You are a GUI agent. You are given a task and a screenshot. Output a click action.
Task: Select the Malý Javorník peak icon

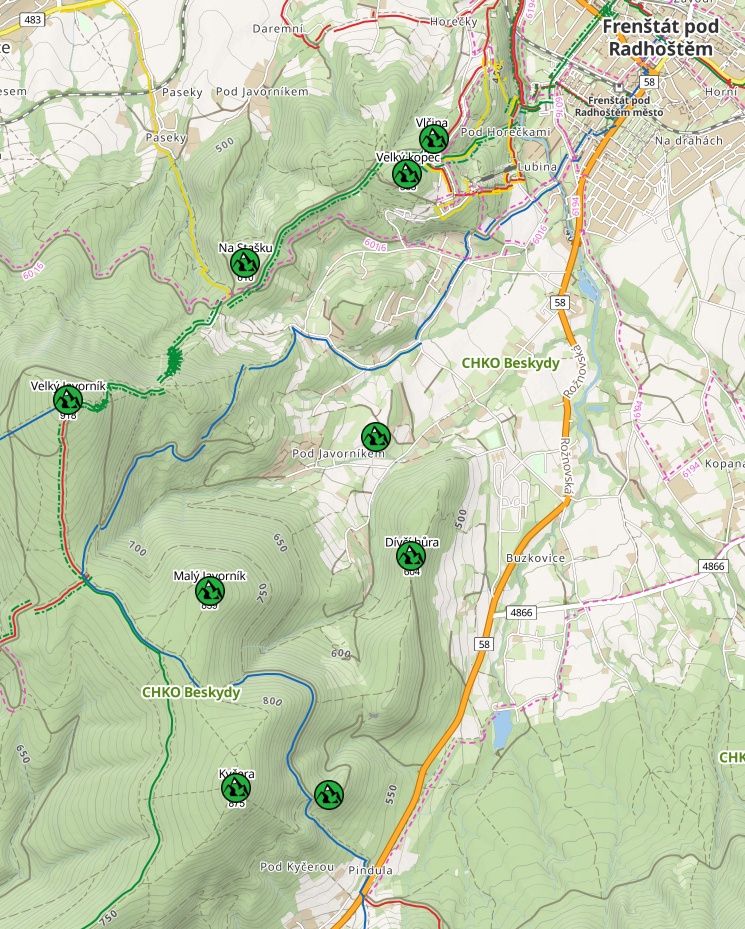point(209,591)
